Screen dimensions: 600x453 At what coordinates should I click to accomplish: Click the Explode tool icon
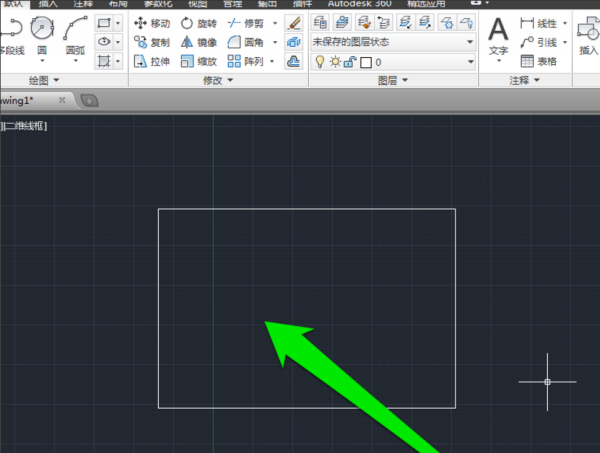(x=294, y=42)
